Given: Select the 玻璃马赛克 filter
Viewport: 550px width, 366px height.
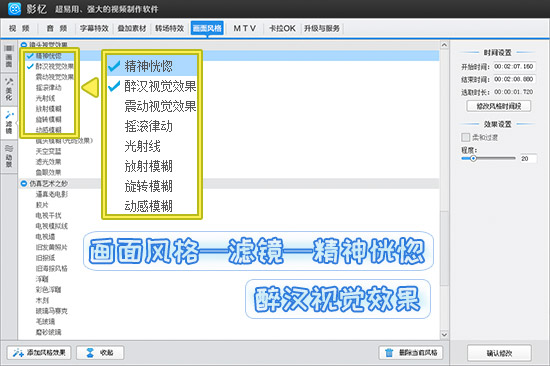Looking at the screenshot, I should click(x=52, y=311).
